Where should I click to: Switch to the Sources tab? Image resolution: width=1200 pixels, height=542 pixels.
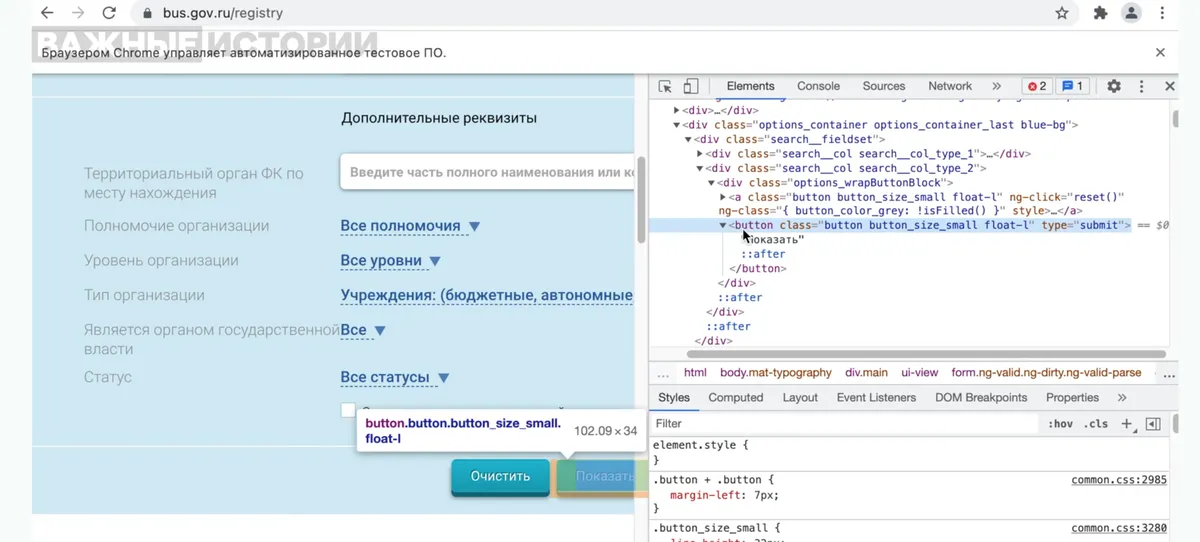coord(884,86)
